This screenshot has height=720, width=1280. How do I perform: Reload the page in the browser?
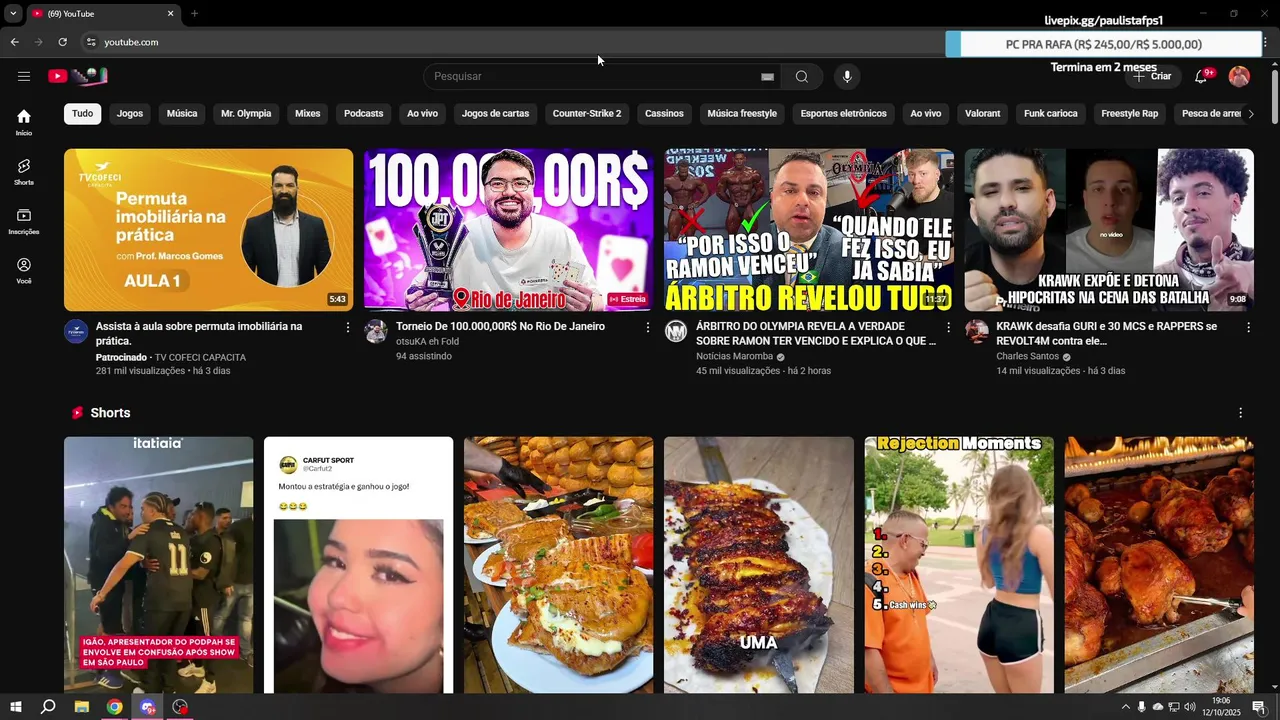click(62, 42)
